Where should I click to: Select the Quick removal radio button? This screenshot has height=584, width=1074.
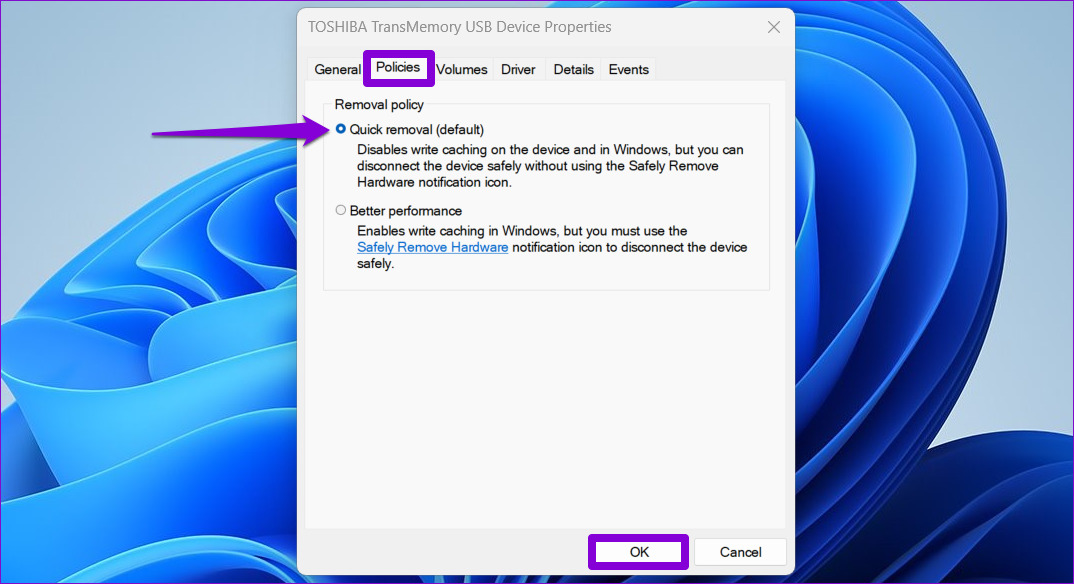pos(341,128)
